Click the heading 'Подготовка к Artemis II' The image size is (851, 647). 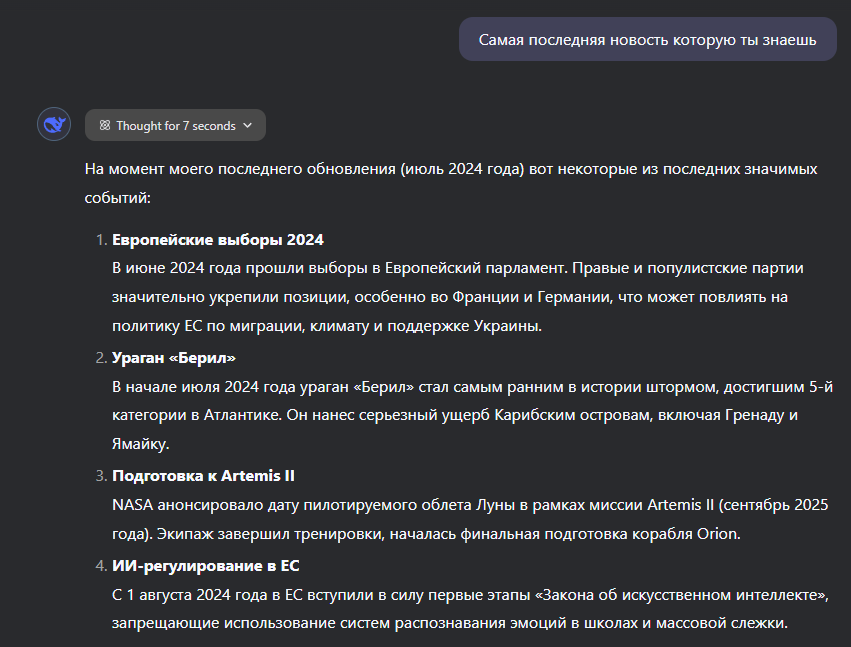pos(203,476)
